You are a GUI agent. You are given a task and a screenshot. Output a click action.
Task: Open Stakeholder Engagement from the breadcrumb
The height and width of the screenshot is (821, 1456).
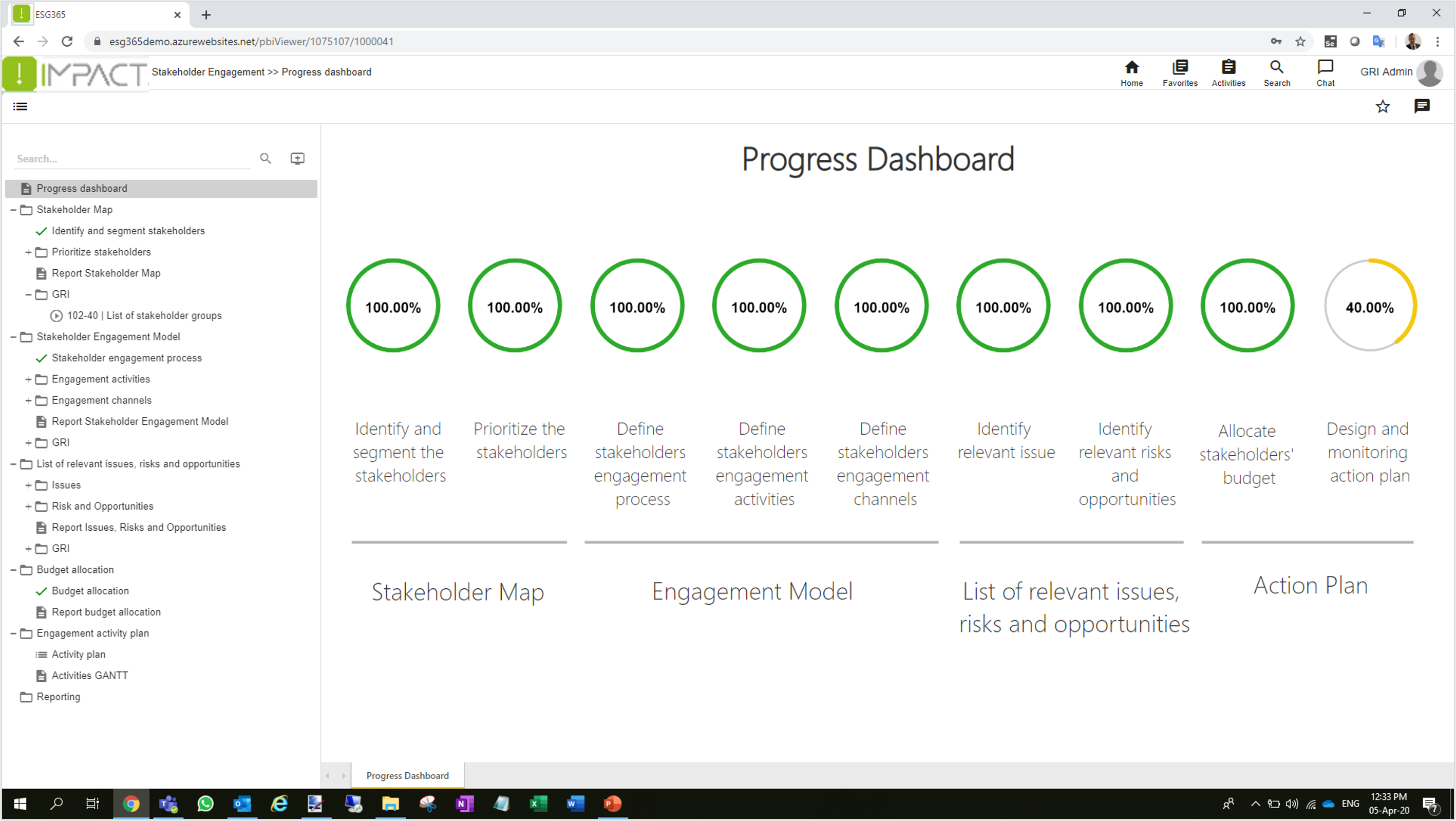[207, 72]
